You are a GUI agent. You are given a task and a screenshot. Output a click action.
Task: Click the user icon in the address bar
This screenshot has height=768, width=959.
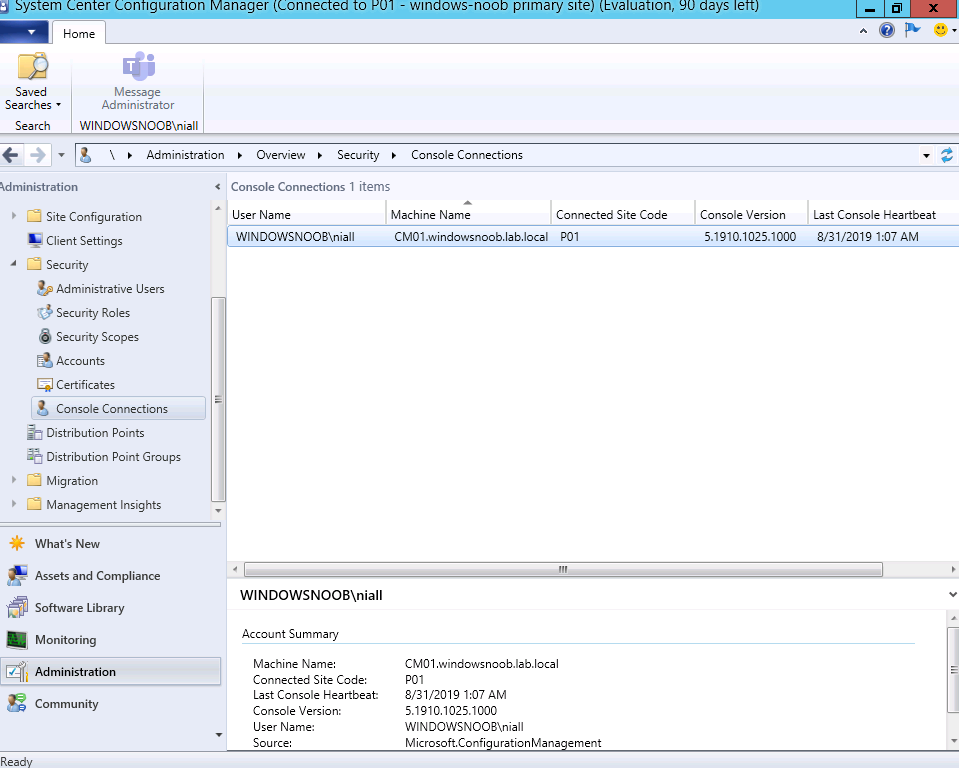point(86,155)
